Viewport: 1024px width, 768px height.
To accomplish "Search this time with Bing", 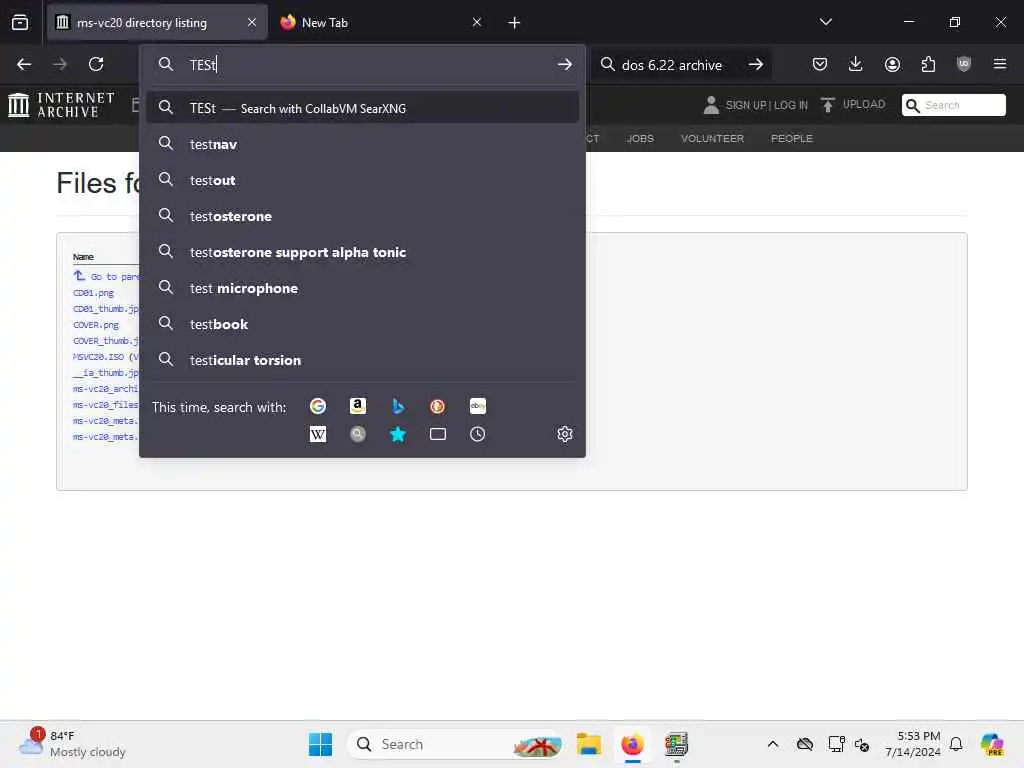I will (x=398, y=406).
